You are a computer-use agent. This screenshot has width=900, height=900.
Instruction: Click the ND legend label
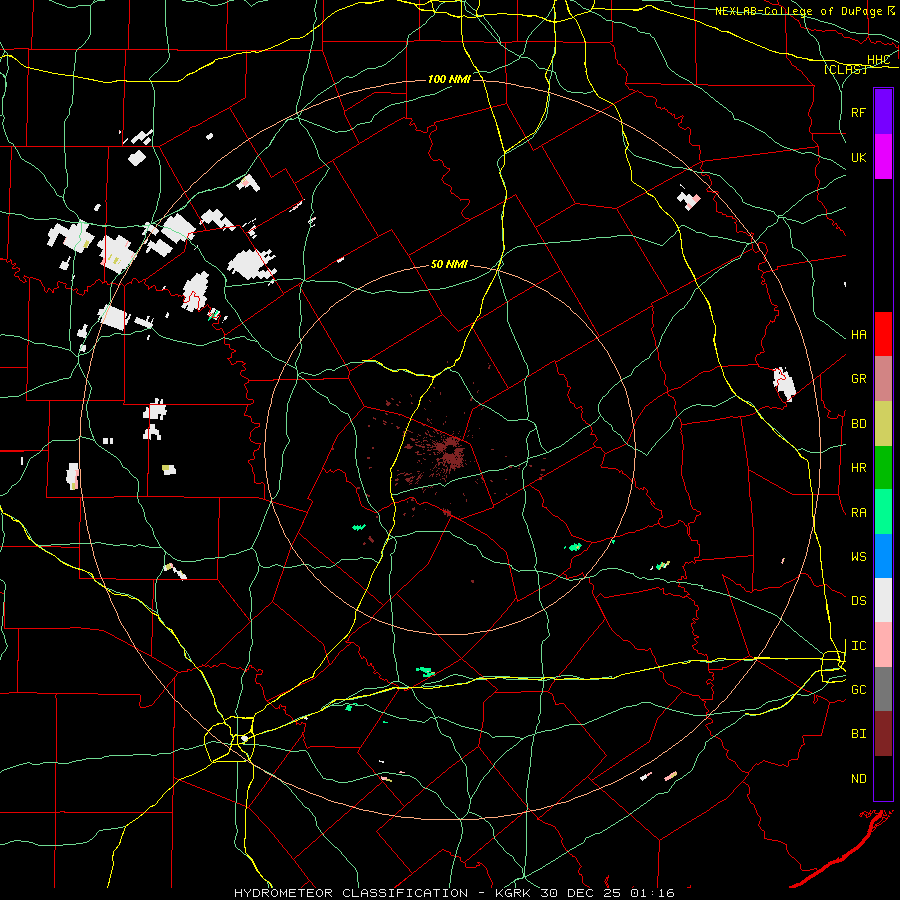859,779
